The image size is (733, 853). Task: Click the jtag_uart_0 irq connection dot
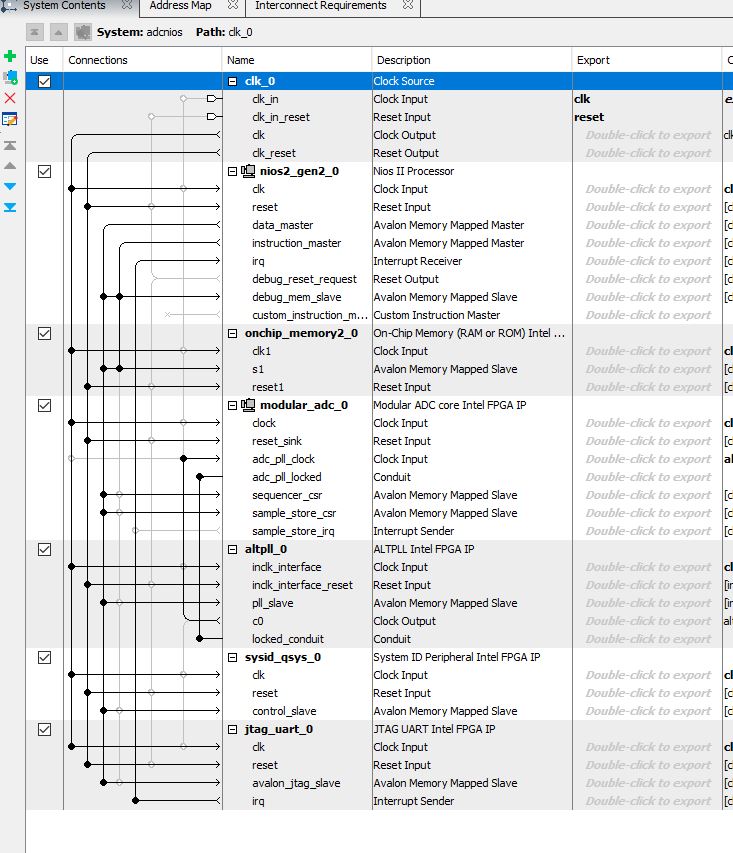[135, 801]
